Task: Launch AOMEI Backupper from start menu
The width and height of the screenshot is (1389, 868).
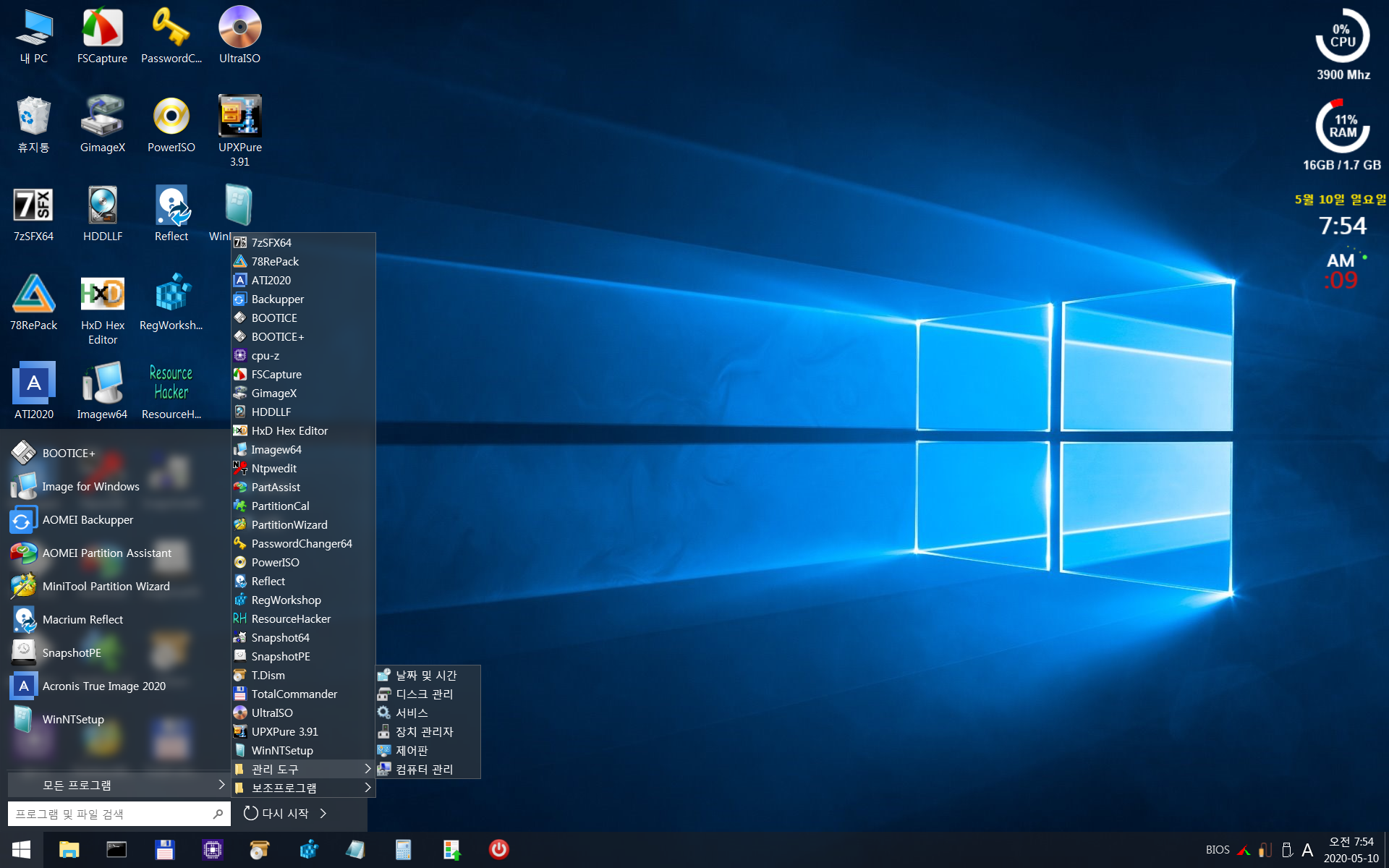Action: pos(116,519)
